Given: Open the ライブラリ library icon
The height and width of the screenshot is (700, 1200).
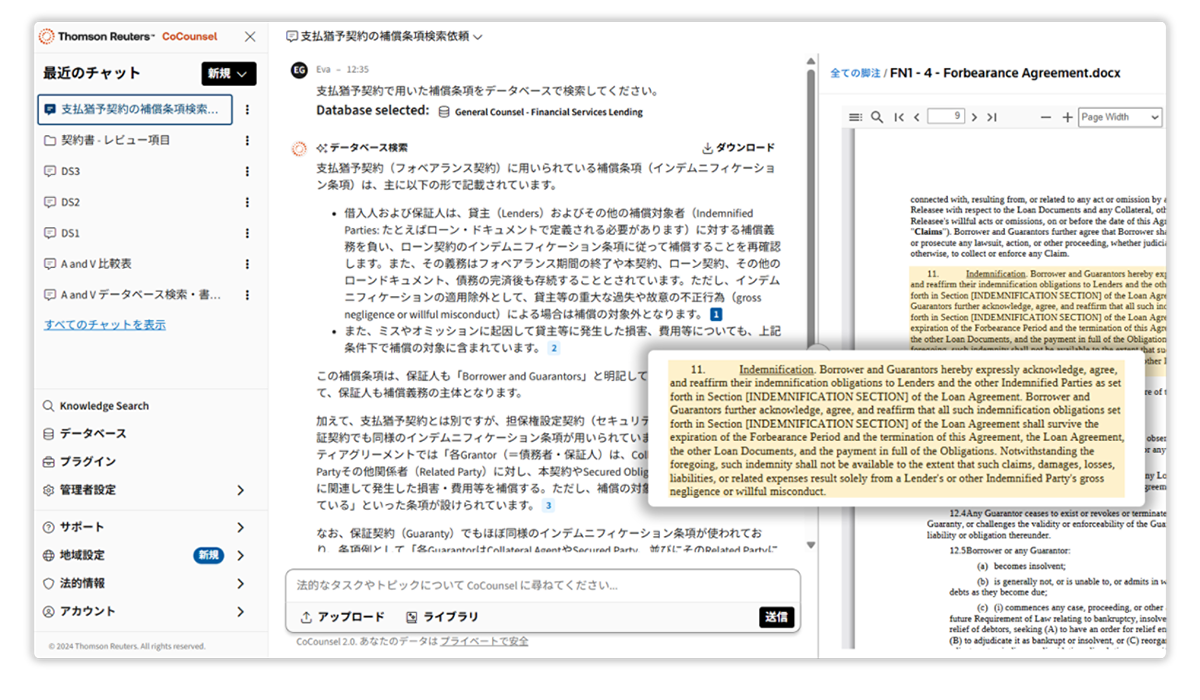Looking at the screenshot, I should (412, 618).
